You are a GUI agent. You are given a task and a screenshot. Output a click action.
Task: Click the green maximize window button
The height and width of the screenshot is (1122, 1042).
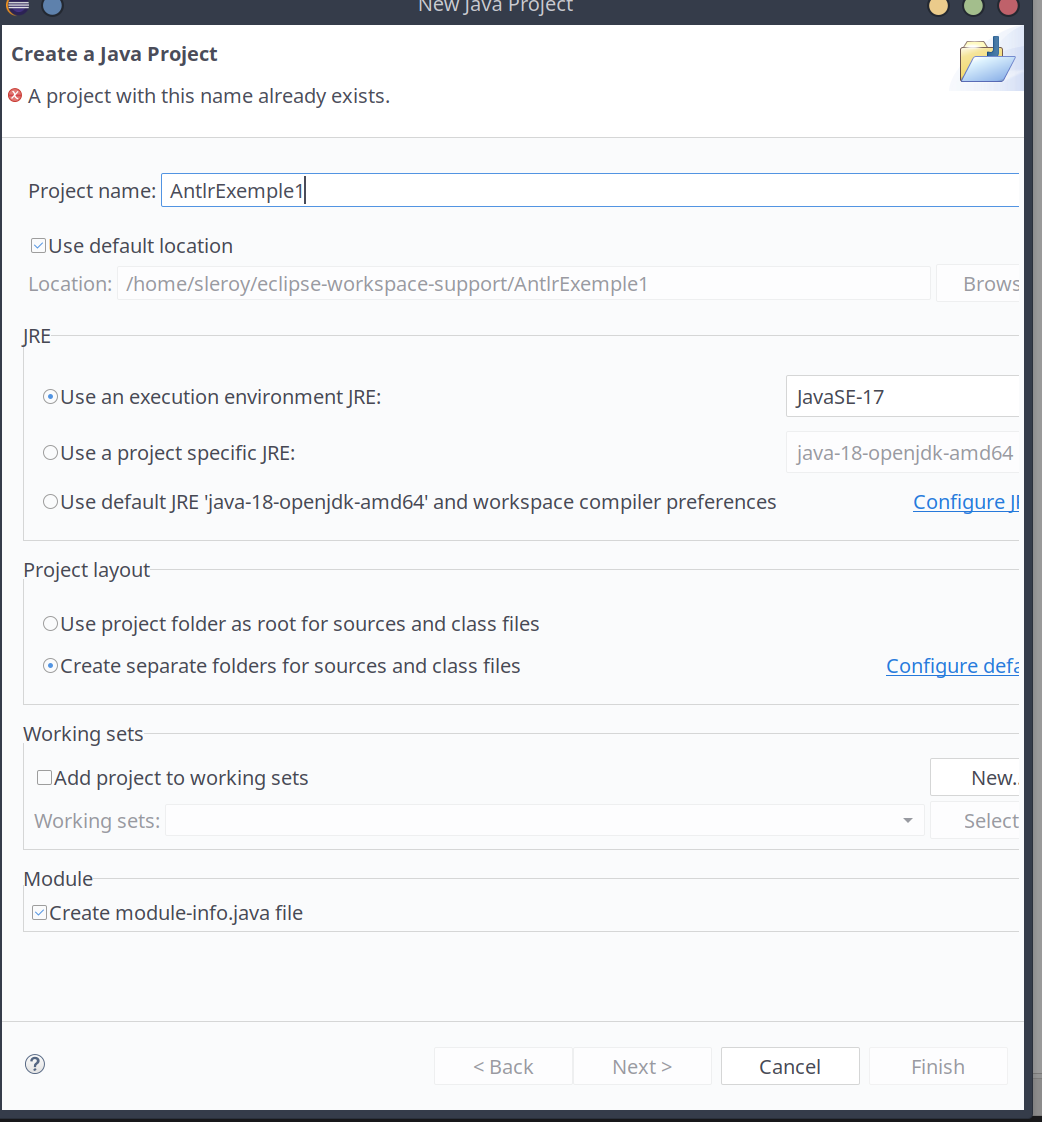click(x=973, y=7)
